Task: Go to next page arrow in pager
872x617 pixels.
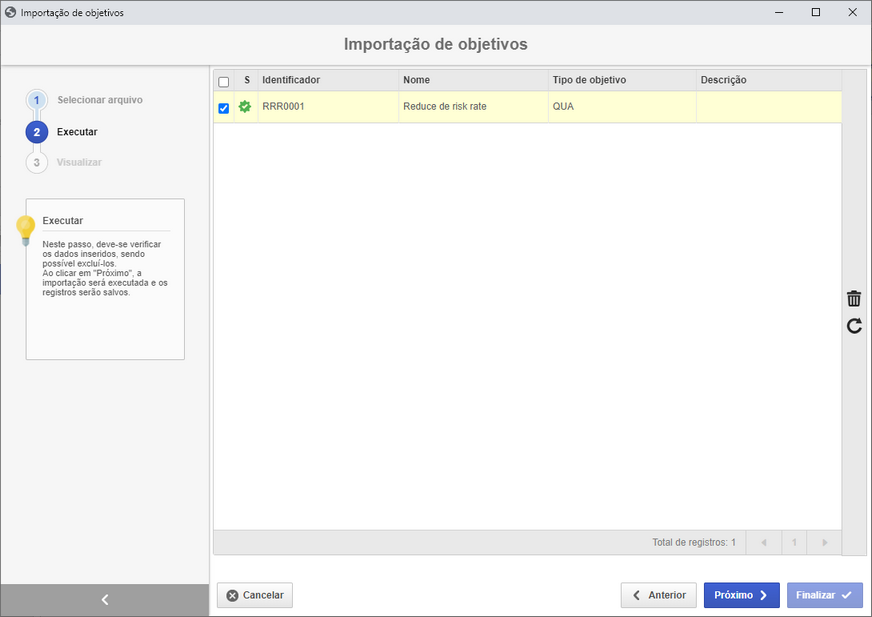Action: tap(825, 542)
